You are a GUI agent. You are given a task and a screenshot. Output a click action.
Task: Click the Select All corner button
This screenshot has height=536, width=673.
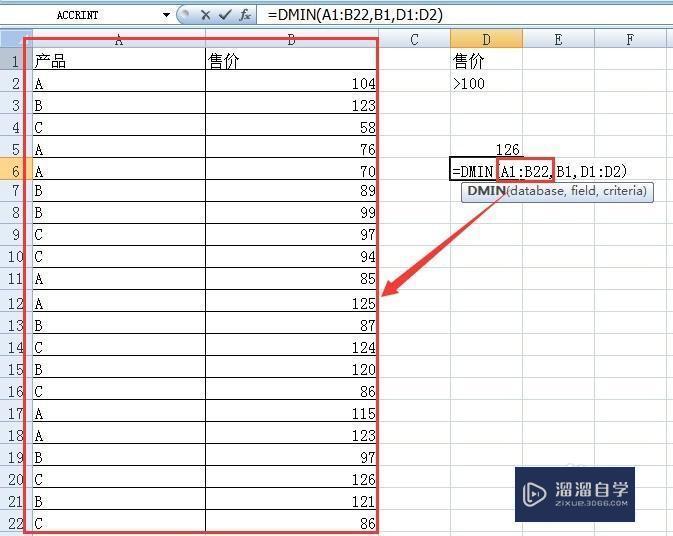(16, 39)
